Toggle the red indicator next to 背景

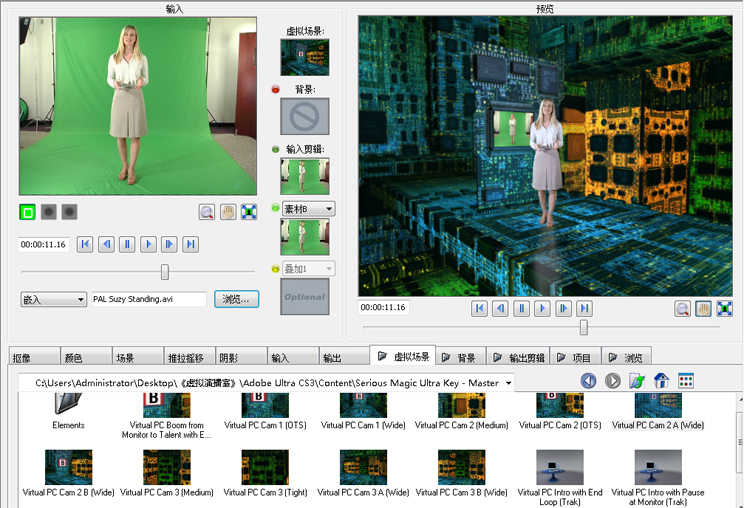coord(276,90)
